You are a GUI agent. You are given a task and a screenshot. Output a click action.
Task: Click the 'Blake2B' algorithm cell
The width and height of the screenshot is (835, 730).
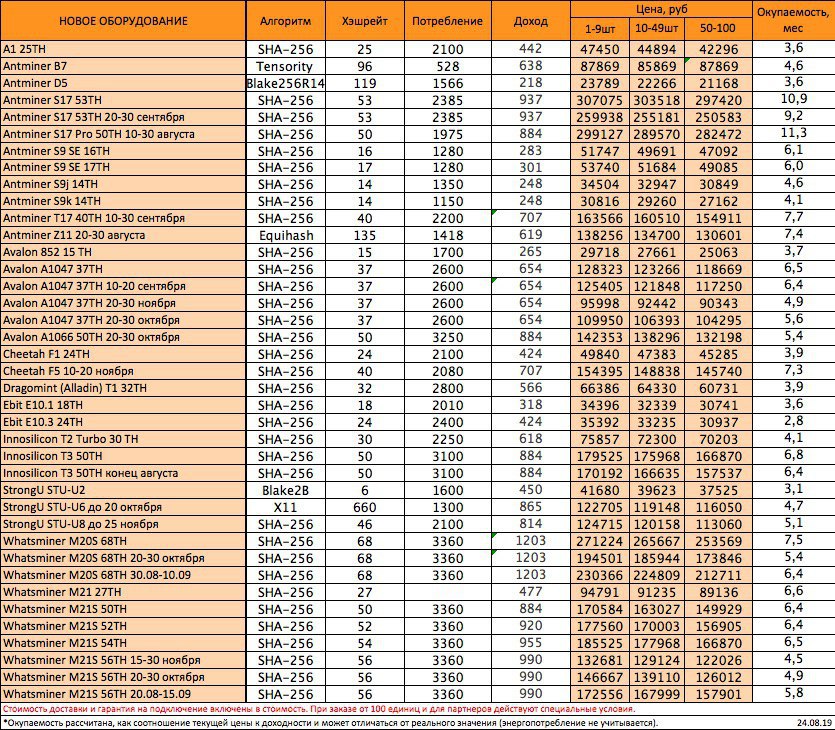285,490
